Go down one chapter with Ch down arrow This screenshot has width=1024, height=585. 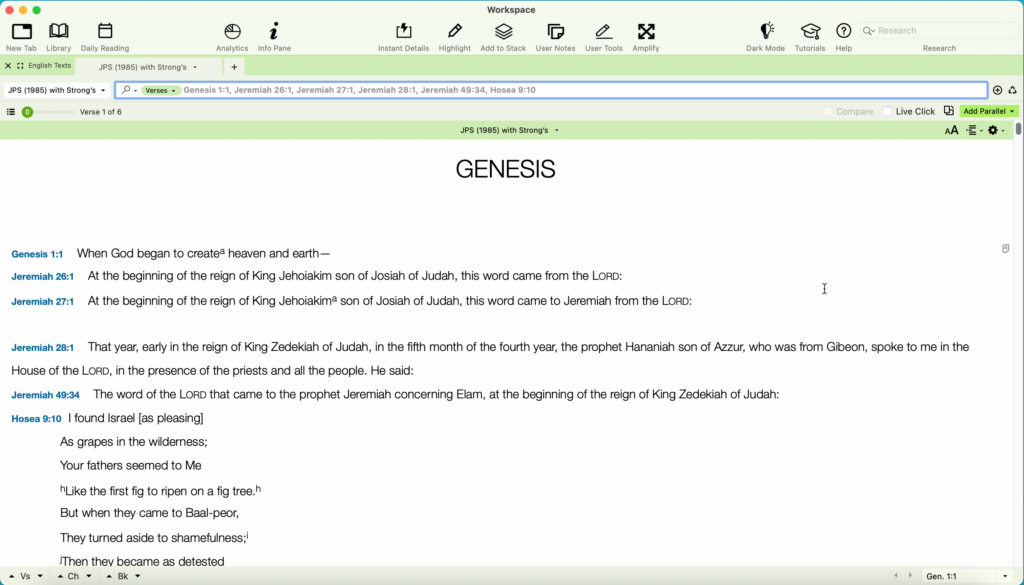pos(89,577)
